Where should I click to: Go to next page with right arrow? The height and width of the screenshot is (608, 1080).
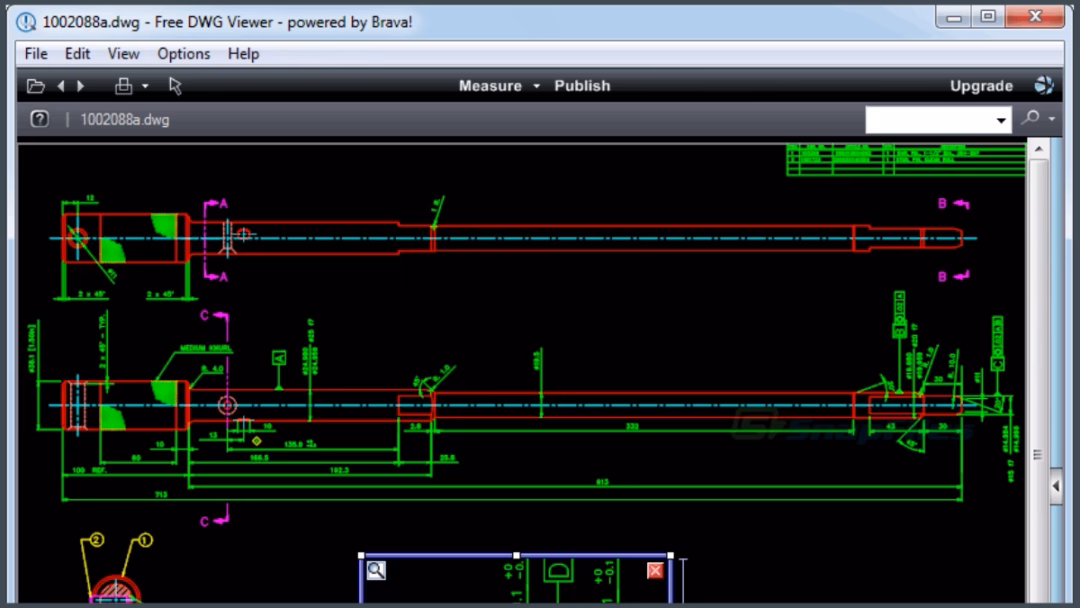(x=81, y=86)
